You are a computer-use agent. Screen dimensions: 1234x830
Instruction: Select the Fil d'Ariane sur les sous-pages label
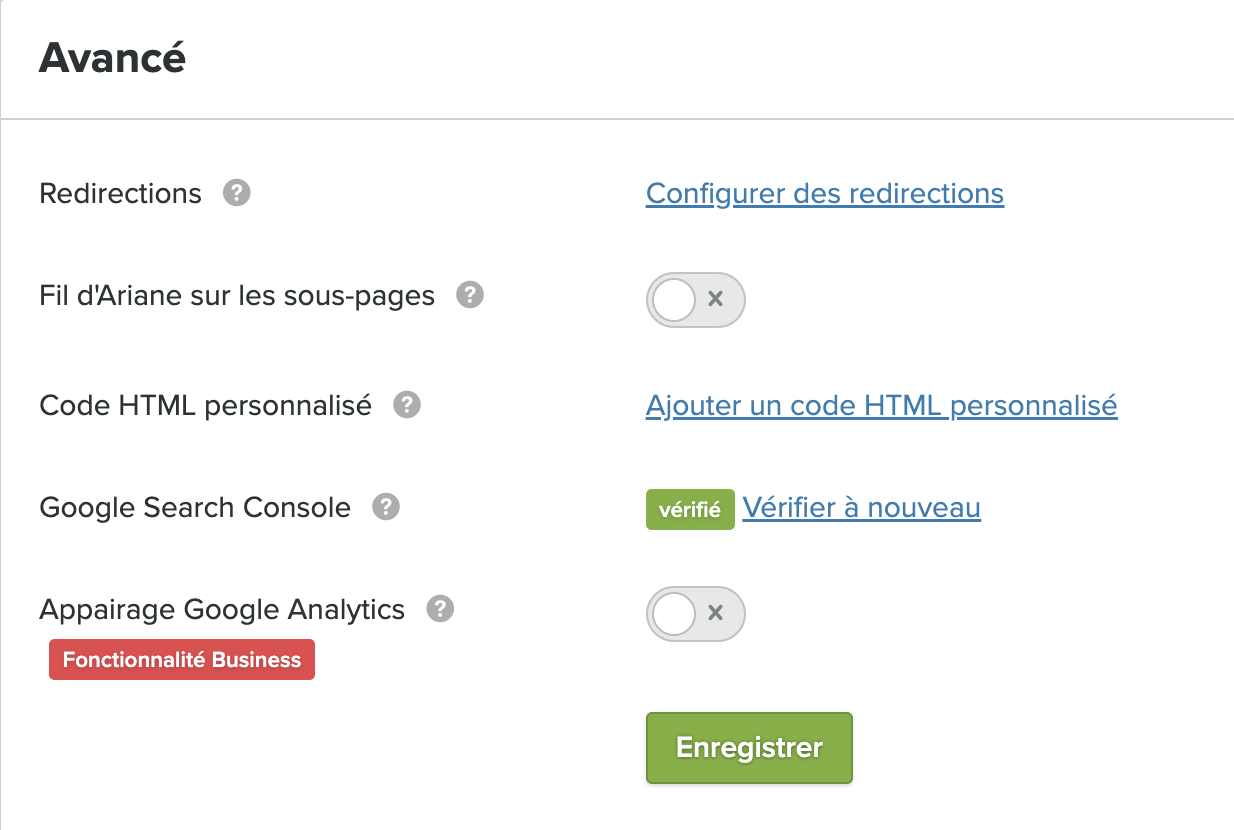(237, 296)
